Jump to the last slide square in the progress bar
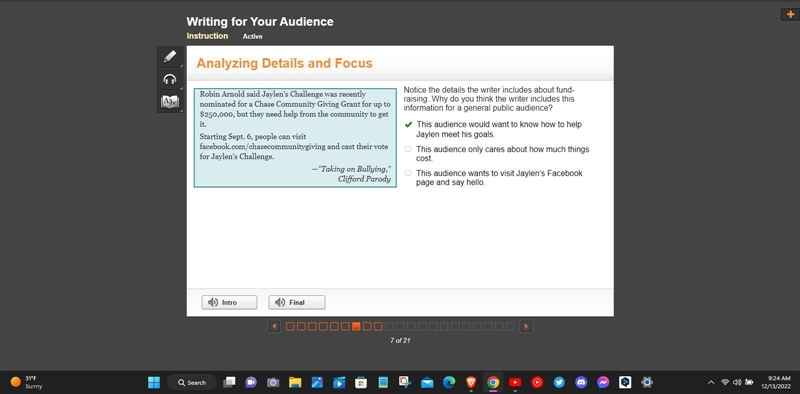The height and width of the screenshot is (394, 800). tap(510, 326)
